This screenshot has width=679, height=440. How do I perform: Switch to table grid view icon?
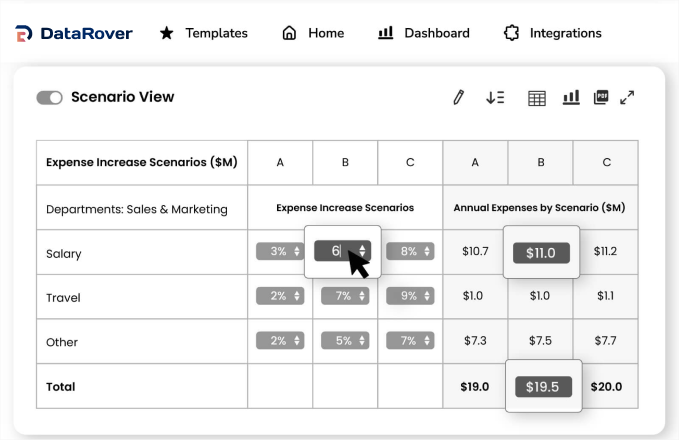pyautogui.click(x=537, y=98)
